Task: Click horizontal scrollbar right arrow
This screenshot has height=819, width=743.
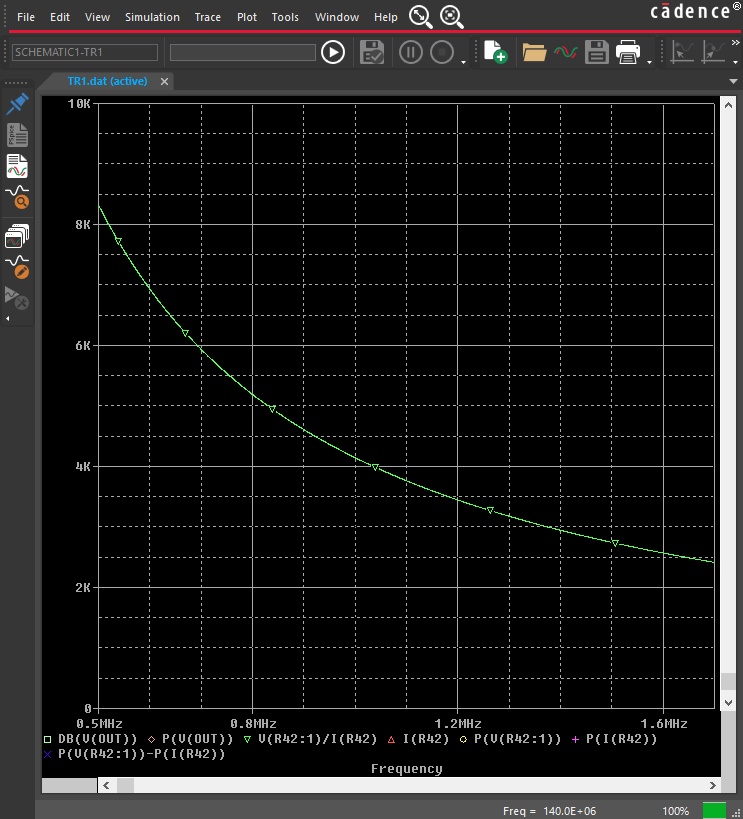Action: (713, 785)
